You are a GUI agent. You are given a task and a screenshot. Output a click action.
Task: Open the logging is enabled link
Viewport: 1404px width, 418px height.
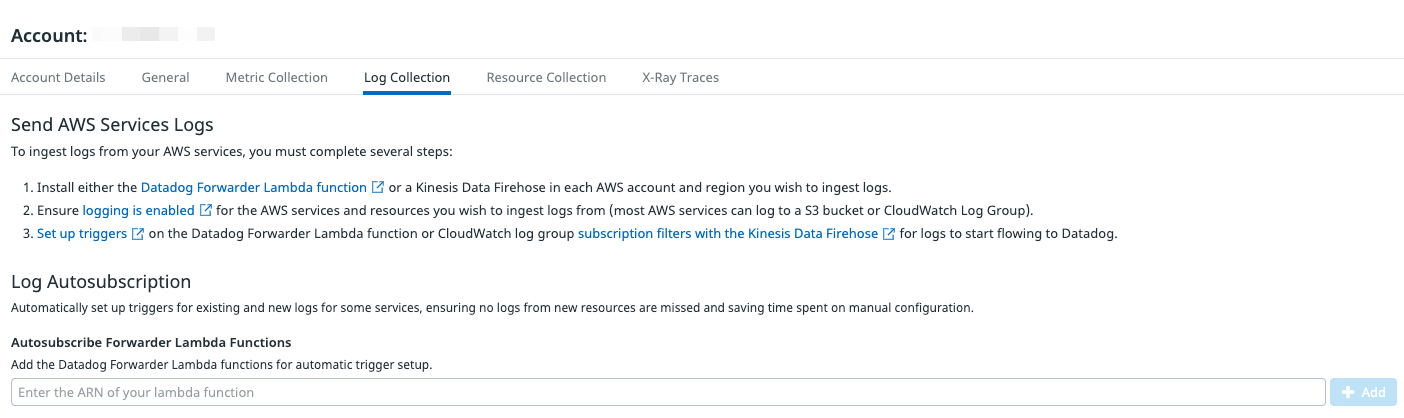(x=139, y=210)
